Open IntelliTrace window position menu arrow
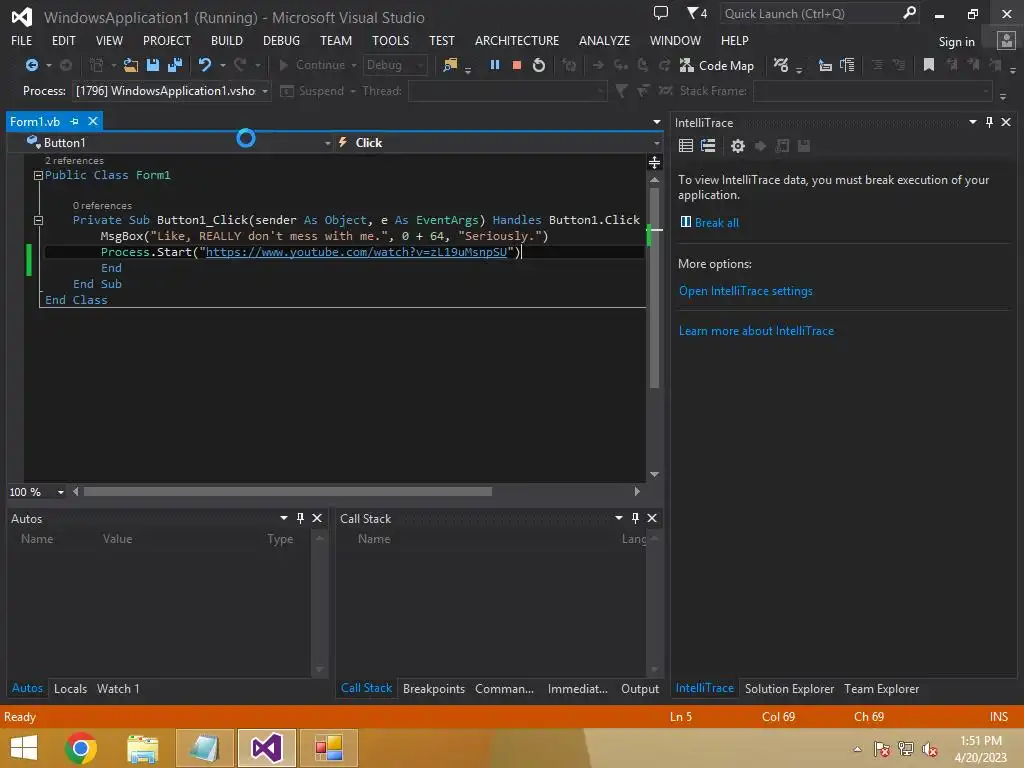Screen dimensions: 1024x768 972,122
